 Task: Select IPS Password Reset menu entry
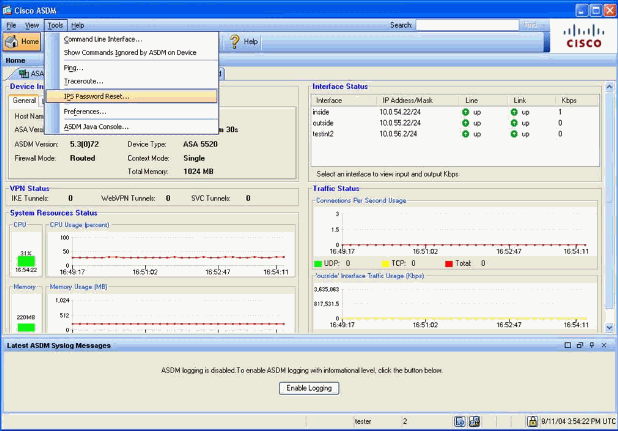96,97
